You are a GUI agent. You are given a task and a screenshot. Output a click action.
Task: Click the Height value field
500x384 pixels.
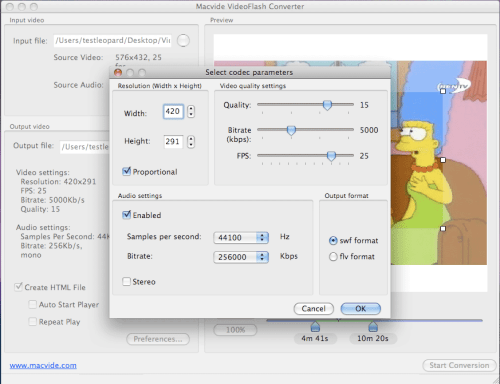(x=173, y=142)
